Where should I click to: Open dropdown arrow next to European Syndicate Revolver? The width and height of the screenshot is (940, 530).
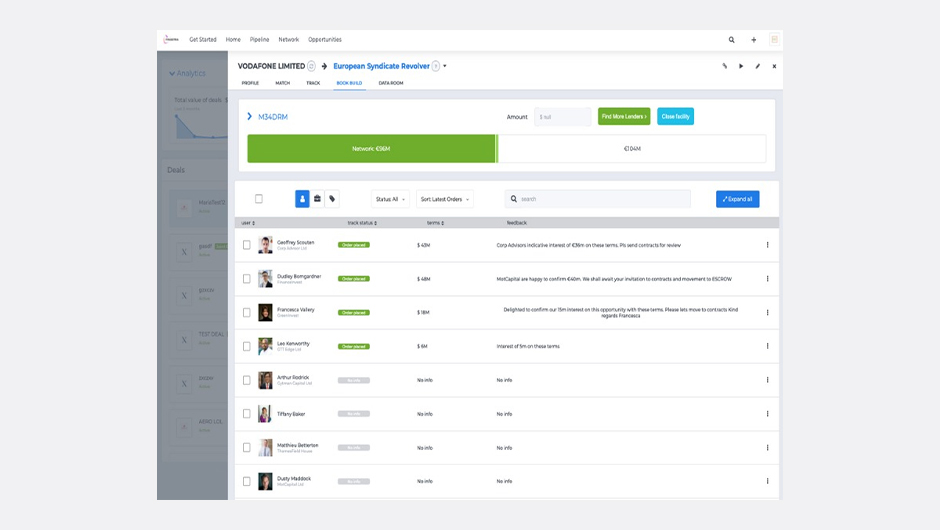(445, 66)
